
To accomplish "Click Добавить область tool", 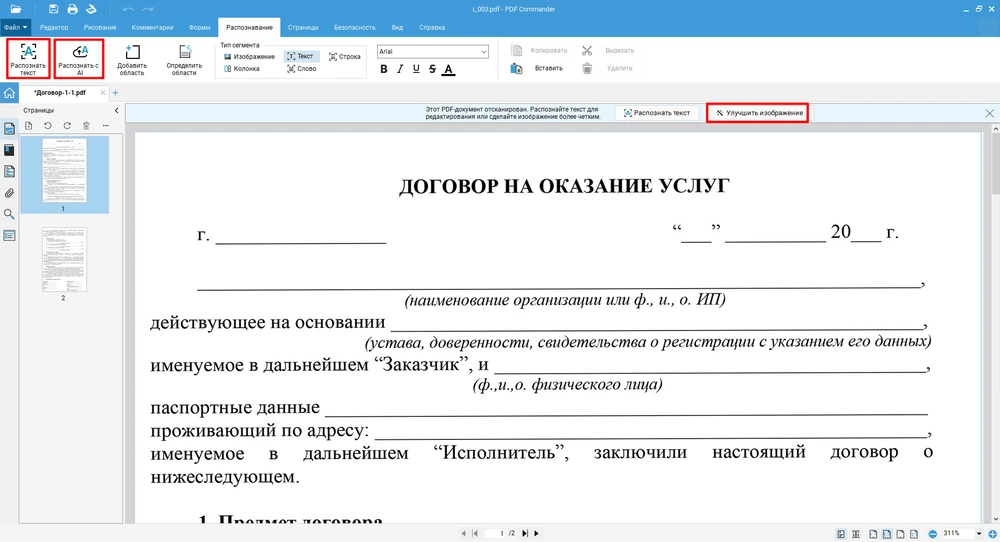I will (132, 59).
